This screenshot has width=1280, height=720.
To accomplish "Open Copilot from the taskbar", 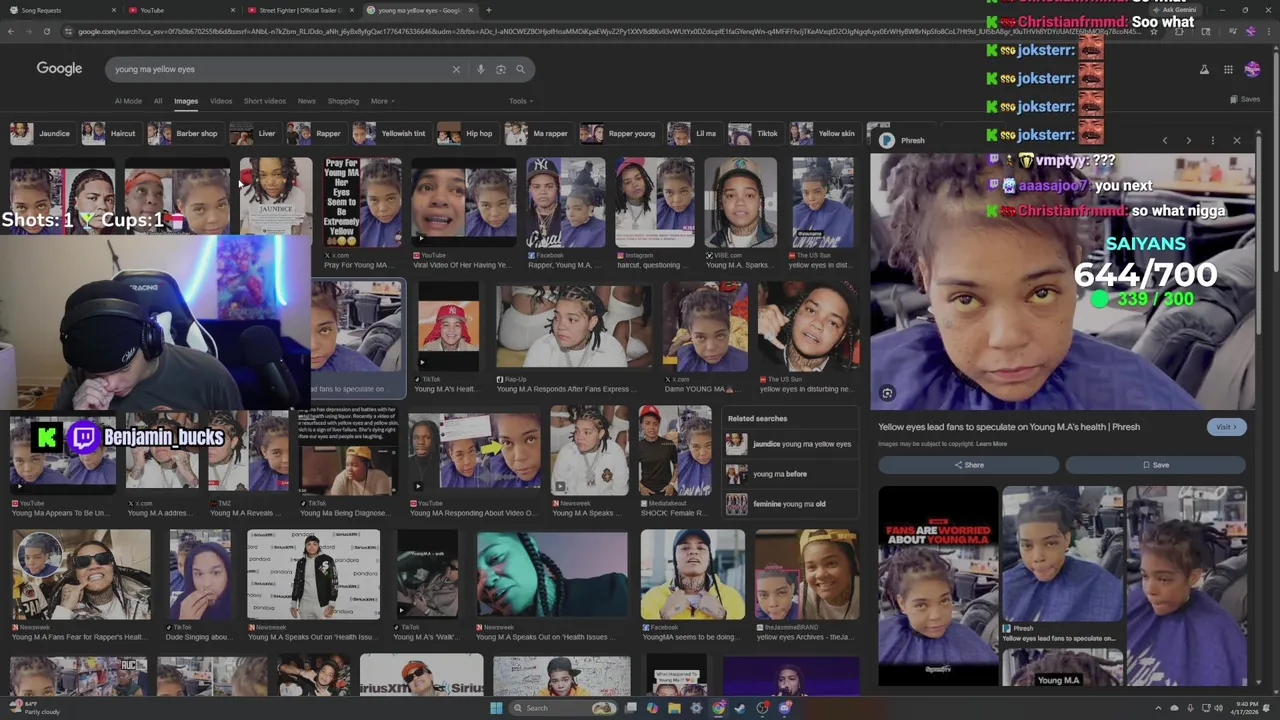I will click(652, 708).
